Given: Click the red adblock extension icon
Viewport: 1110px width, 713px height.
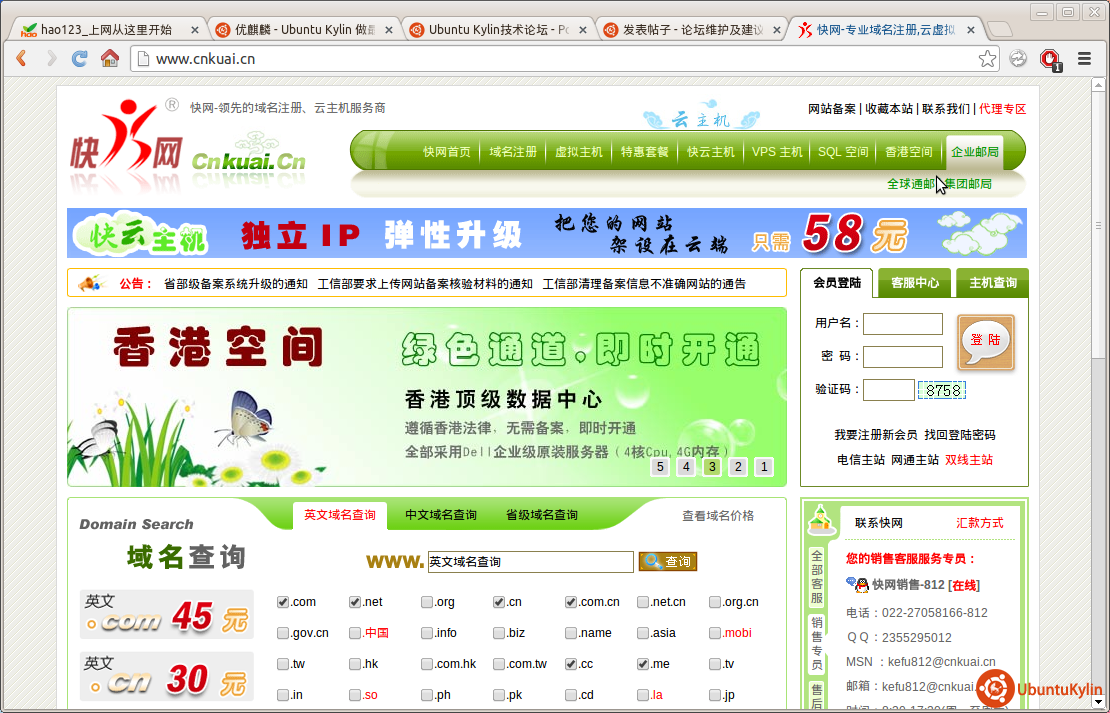Looking at the screenshot, I should 1050,59.
